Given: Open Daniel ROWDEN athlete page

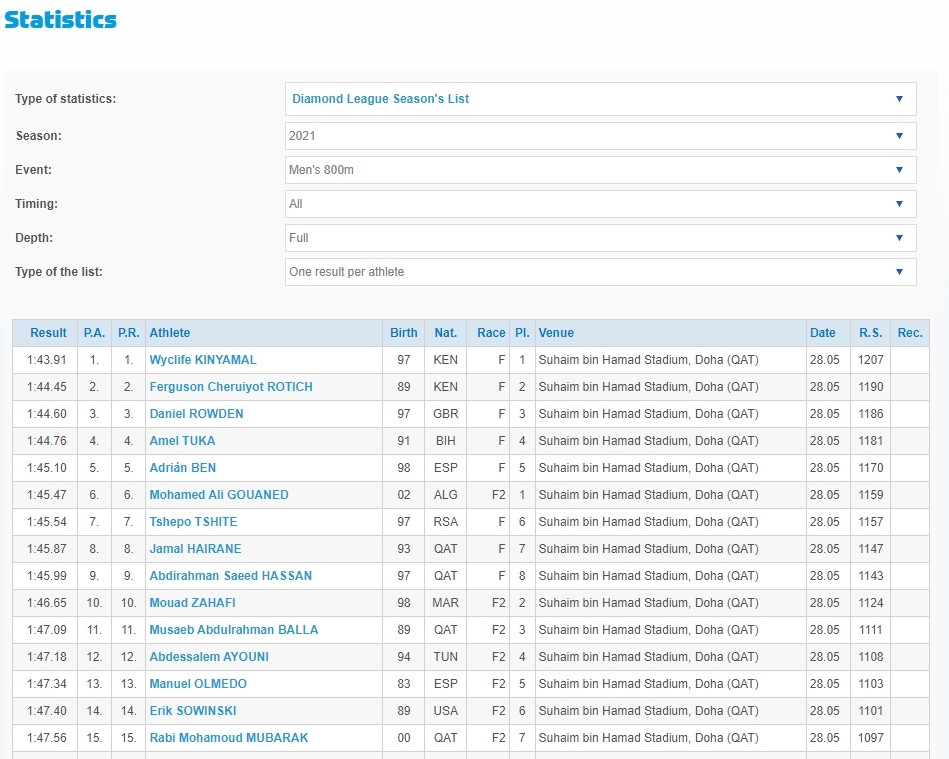Looking at the screenshot, I should coord(196,414).
